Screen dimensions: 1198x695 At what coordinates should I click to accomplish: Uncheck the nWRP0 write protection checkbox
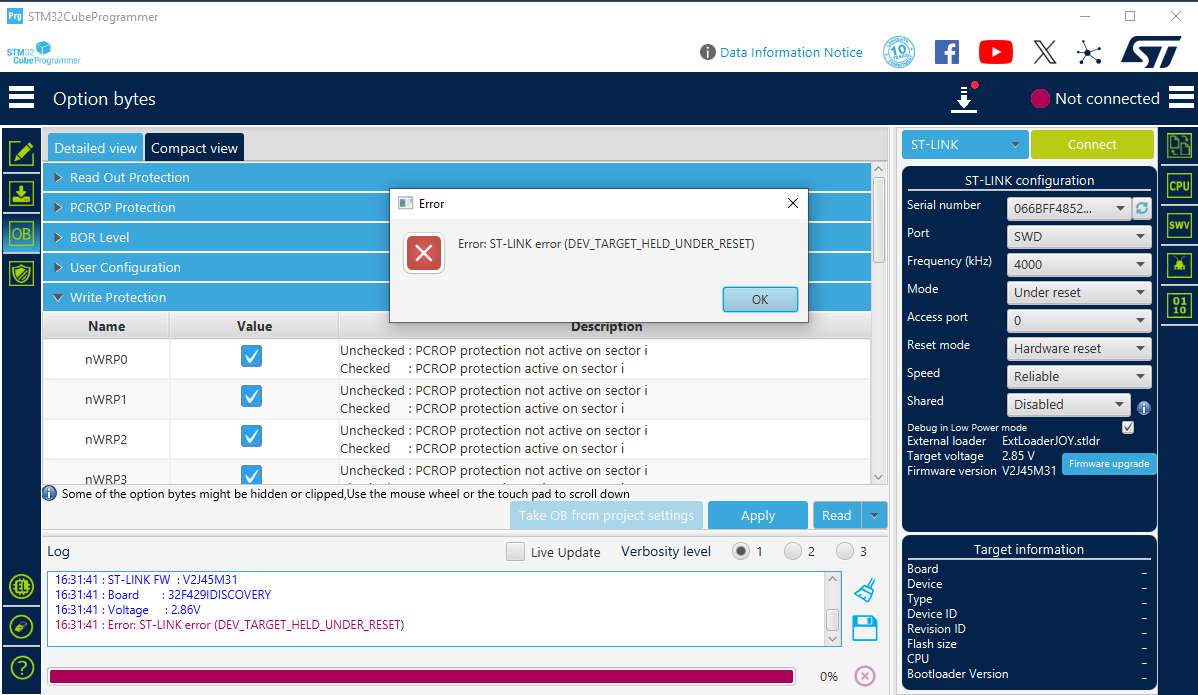[x=253, y=355]
